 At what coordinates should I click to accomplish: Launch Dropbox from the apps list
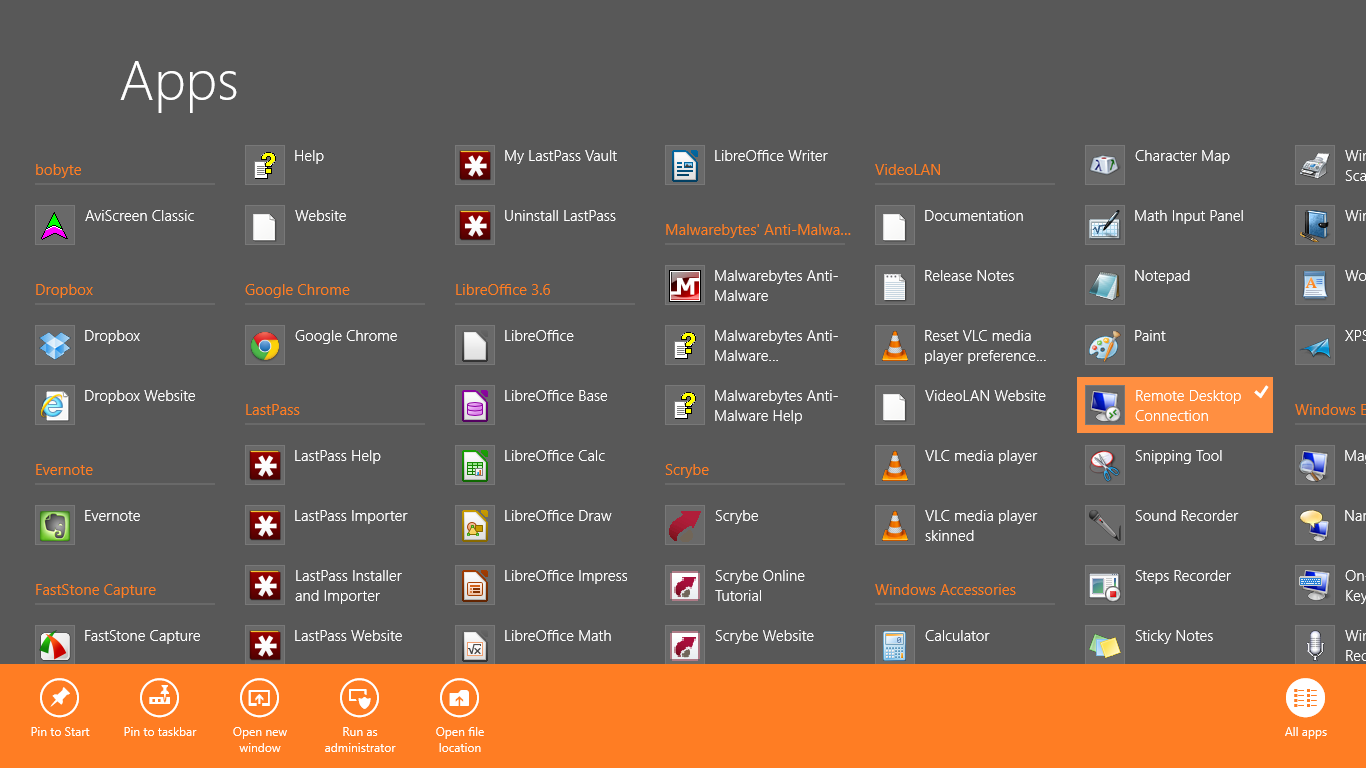pos(55,346)
